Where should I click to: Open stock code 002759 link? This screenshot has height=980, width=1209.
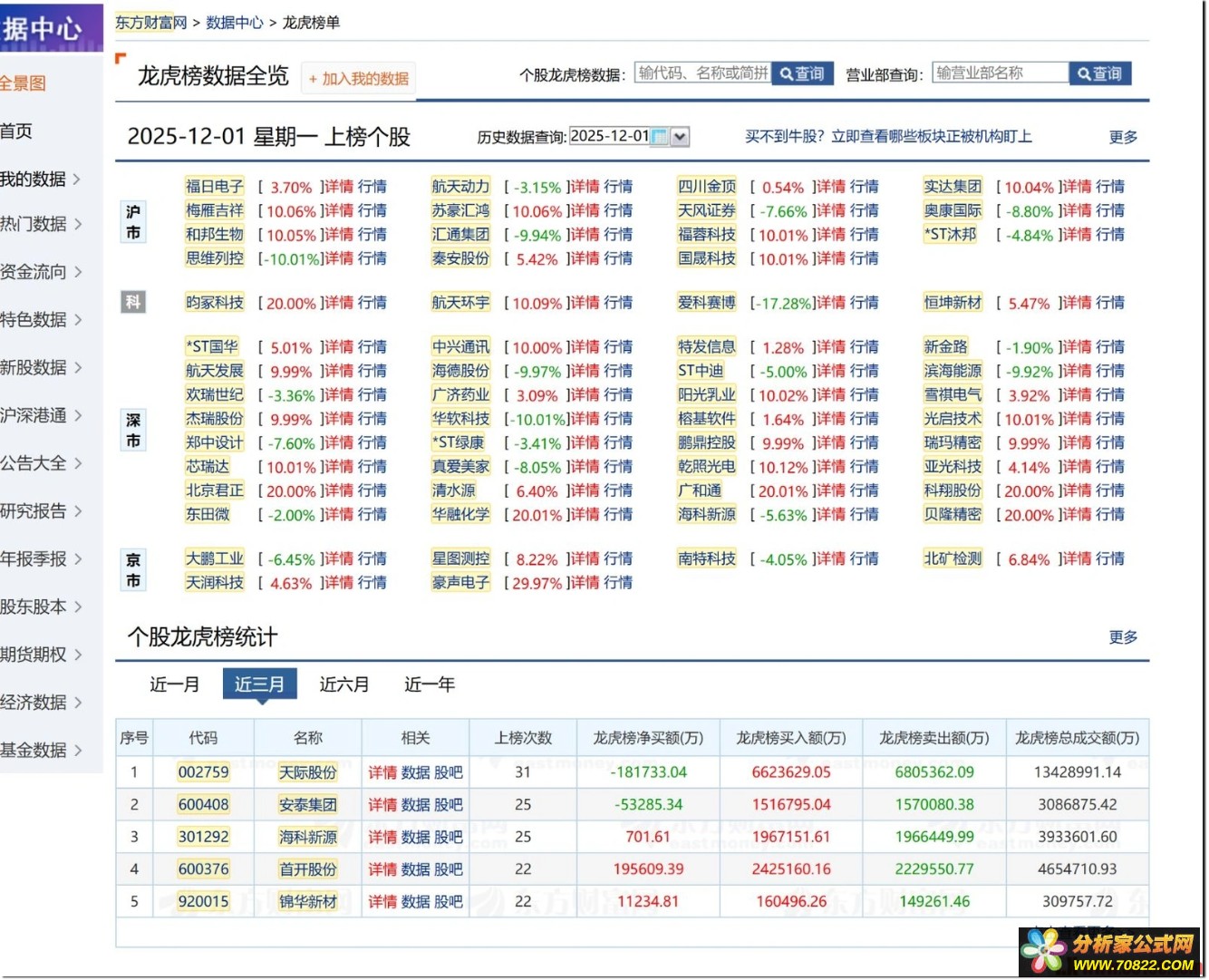pyautogui.click(x=203, y=772)
